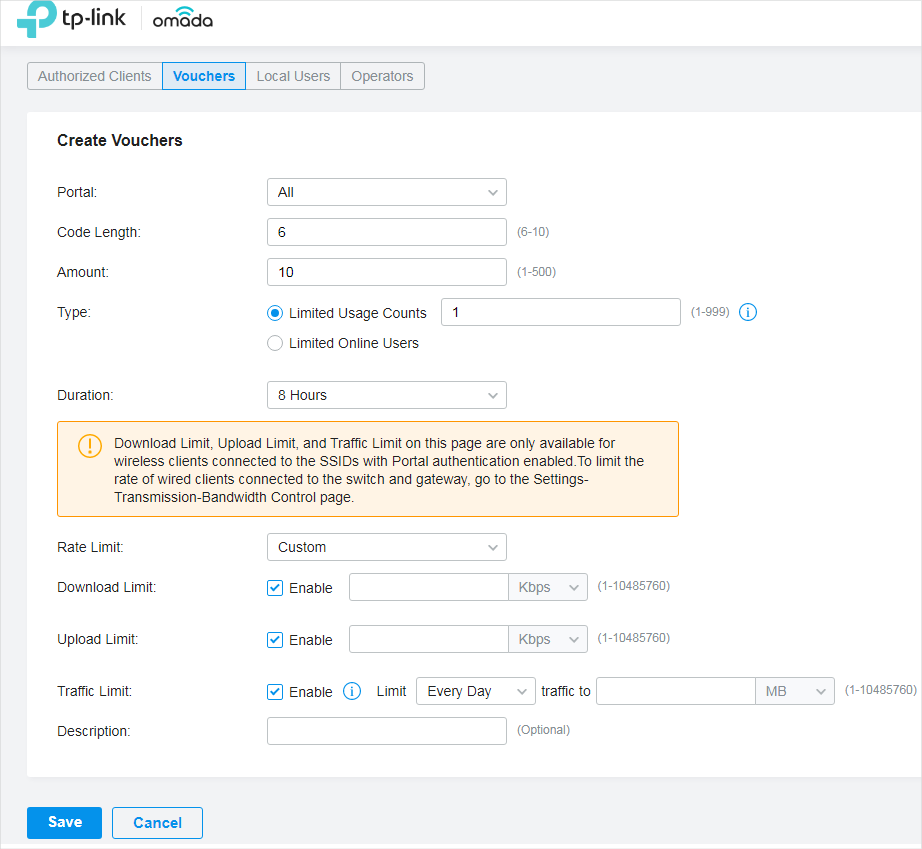922x849 pixels.
Task: Open the Authorized Clients tab
Action: (94, 75)
